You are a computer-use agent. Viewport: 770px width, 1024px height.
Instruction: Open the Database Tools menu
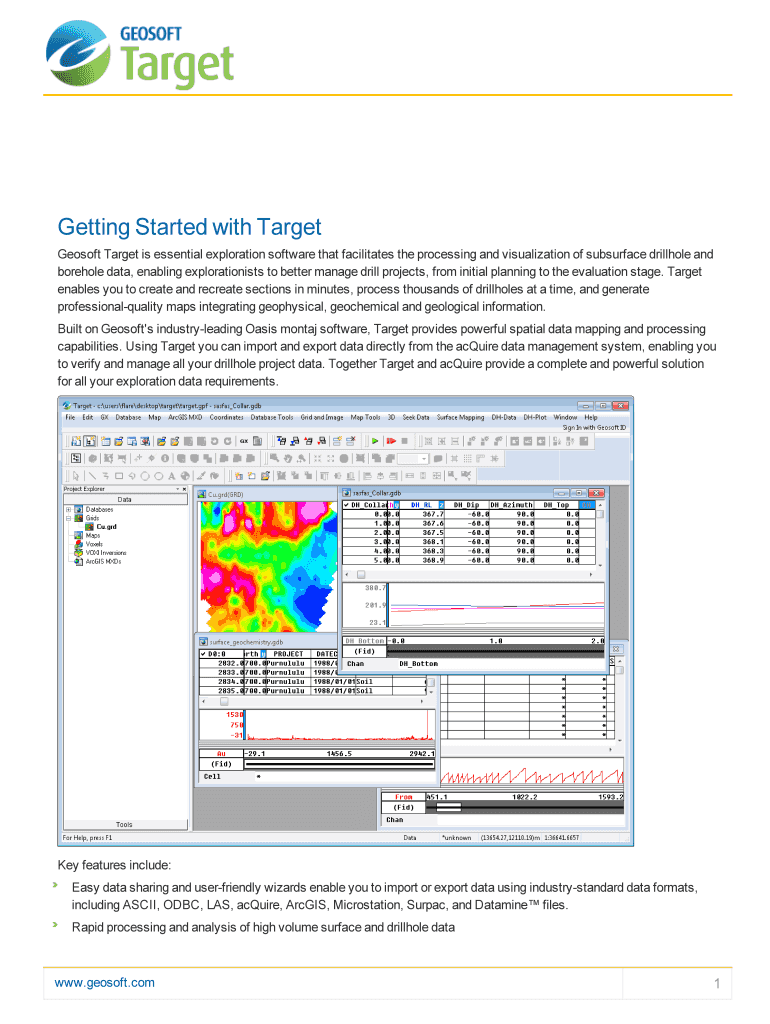pyautogui.click(x=272, y=417)
